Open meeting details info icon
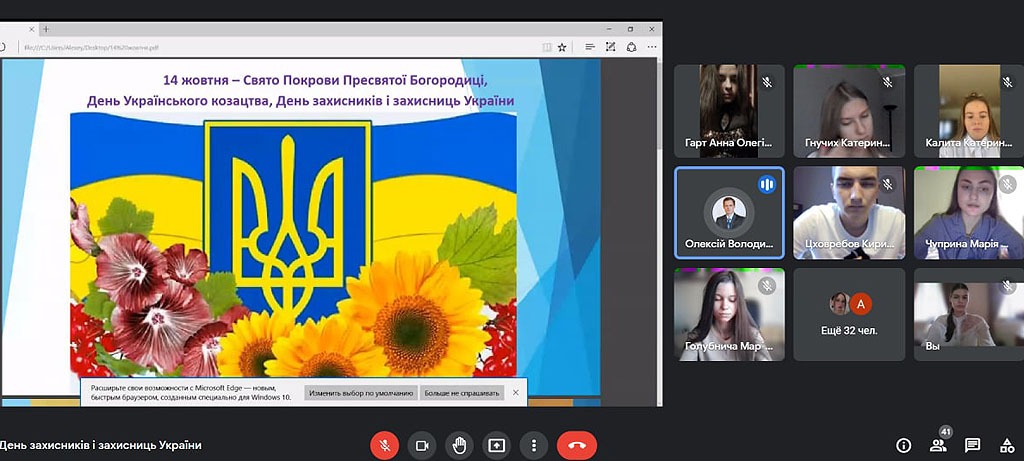The width and height of the screenshot is (1024, 461). tap(904, 445)
